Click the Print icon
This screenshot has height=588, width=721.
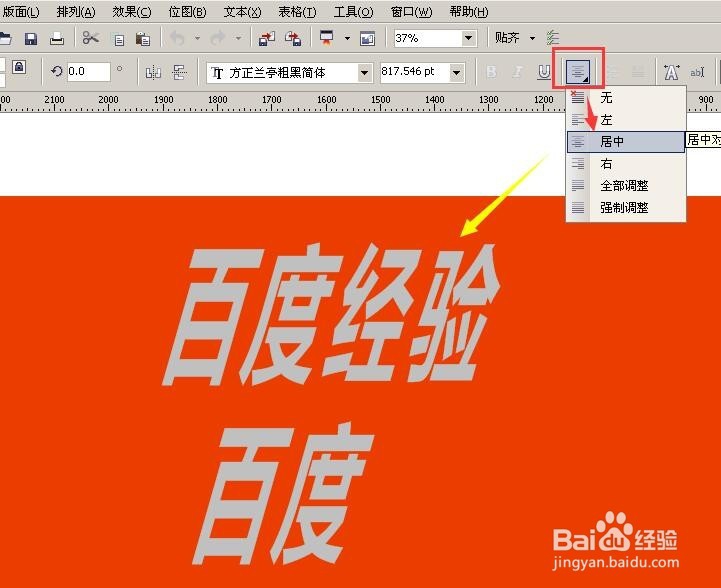point(57,39)
